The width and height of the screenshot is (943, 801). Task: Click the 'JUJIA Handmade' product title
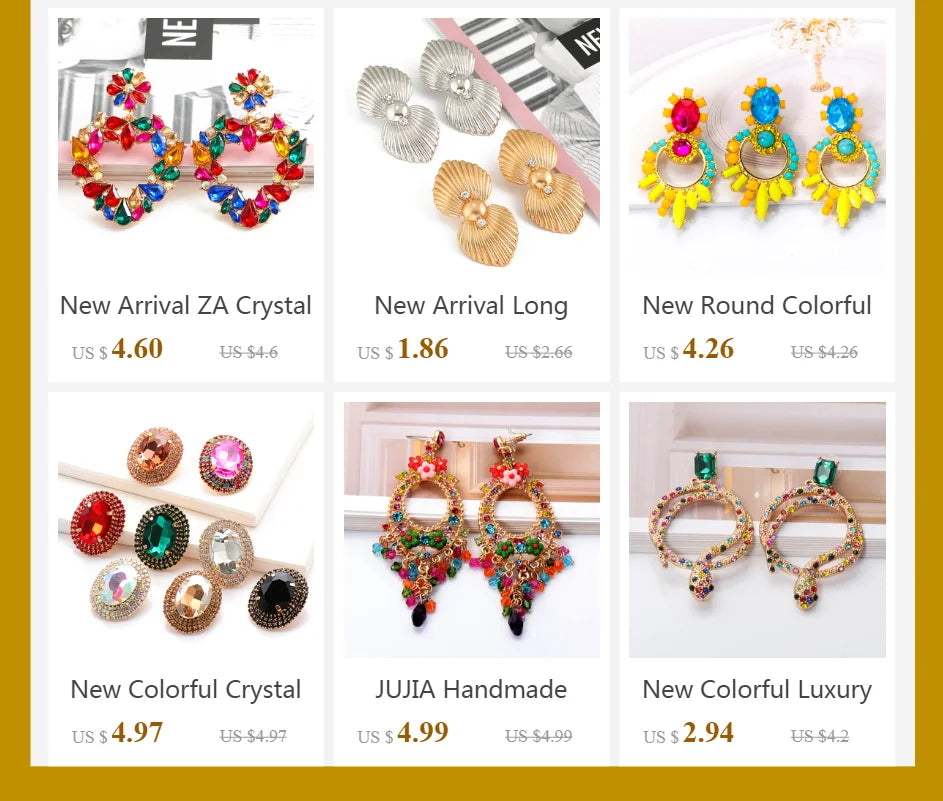pyautogui.click(x=472, y=689)
